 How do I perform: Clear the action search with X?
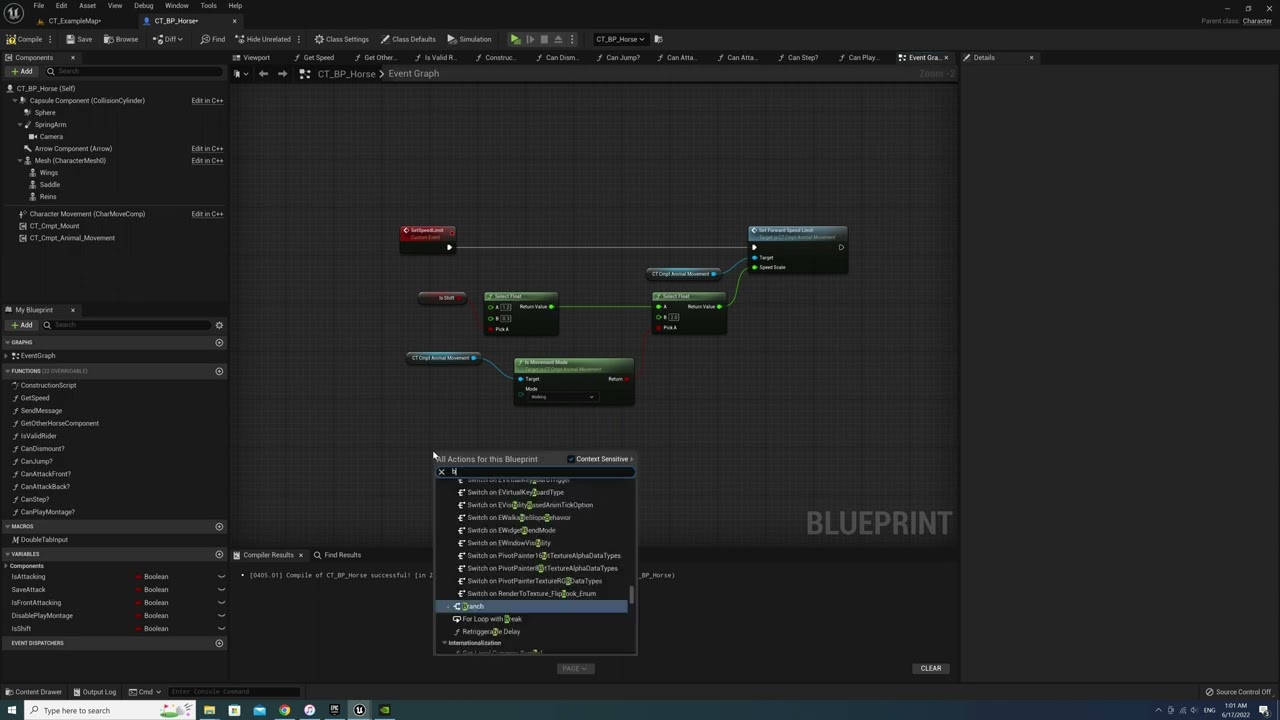pyautogui.click(x=441, y=472)
